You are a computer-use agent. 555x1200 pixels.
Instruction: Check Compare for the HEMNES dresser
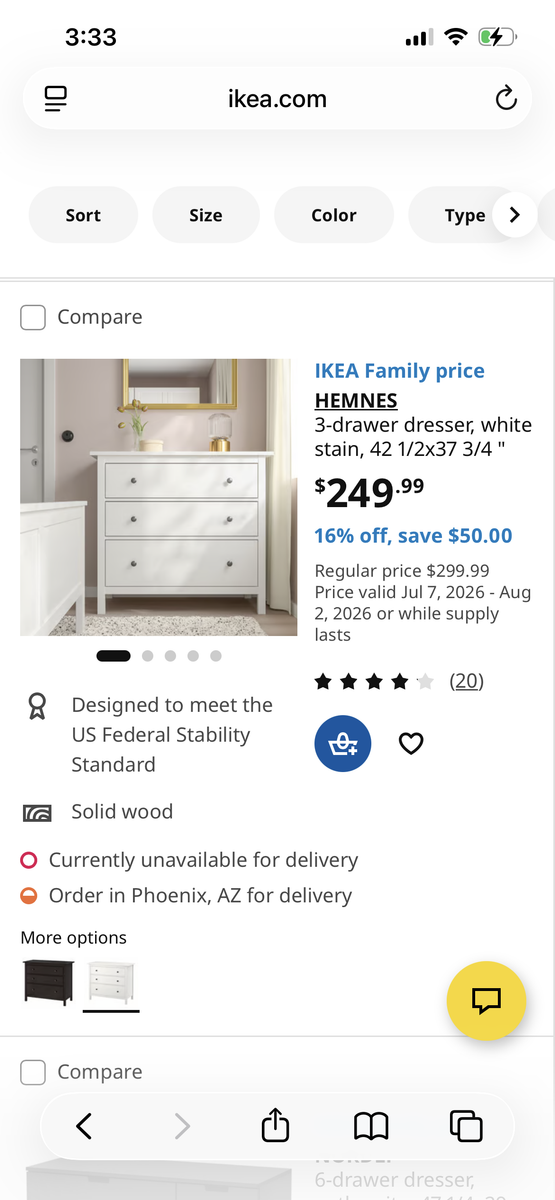(33, 317)
